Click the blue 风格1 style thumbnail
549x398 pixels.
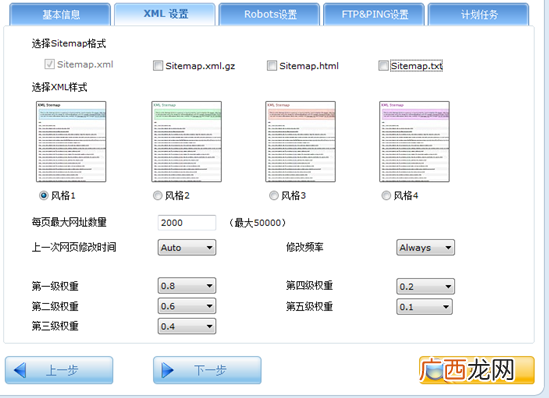(x=71, y=141)
